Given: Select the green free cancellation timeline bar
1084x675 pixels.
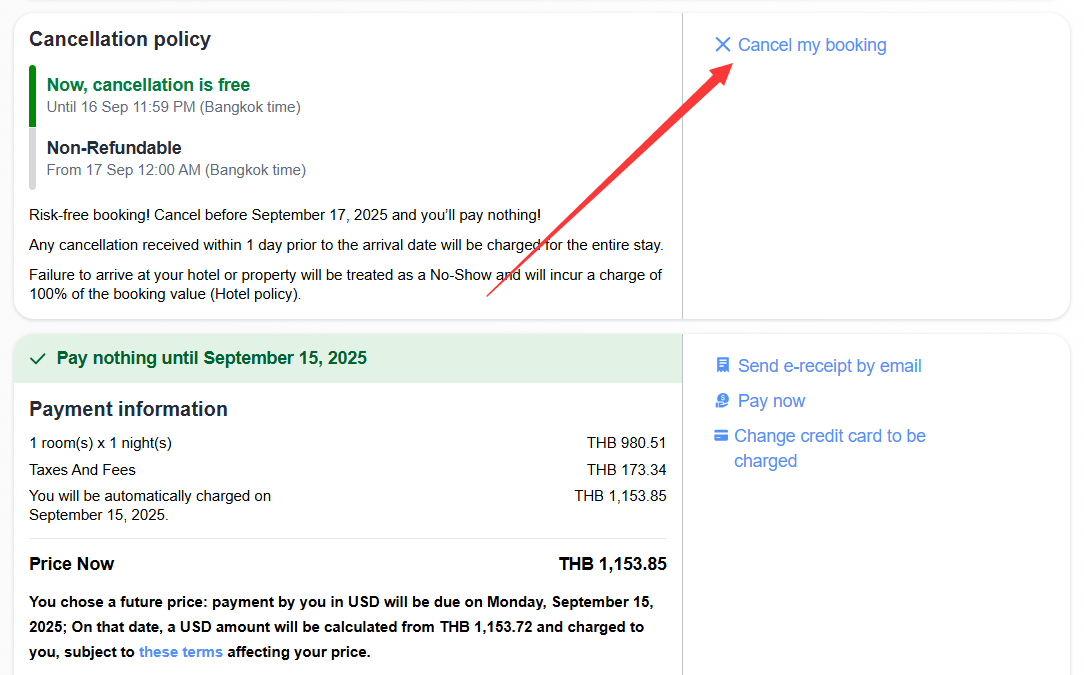Looking at the screenshot, I should click(x=33, y=95).
